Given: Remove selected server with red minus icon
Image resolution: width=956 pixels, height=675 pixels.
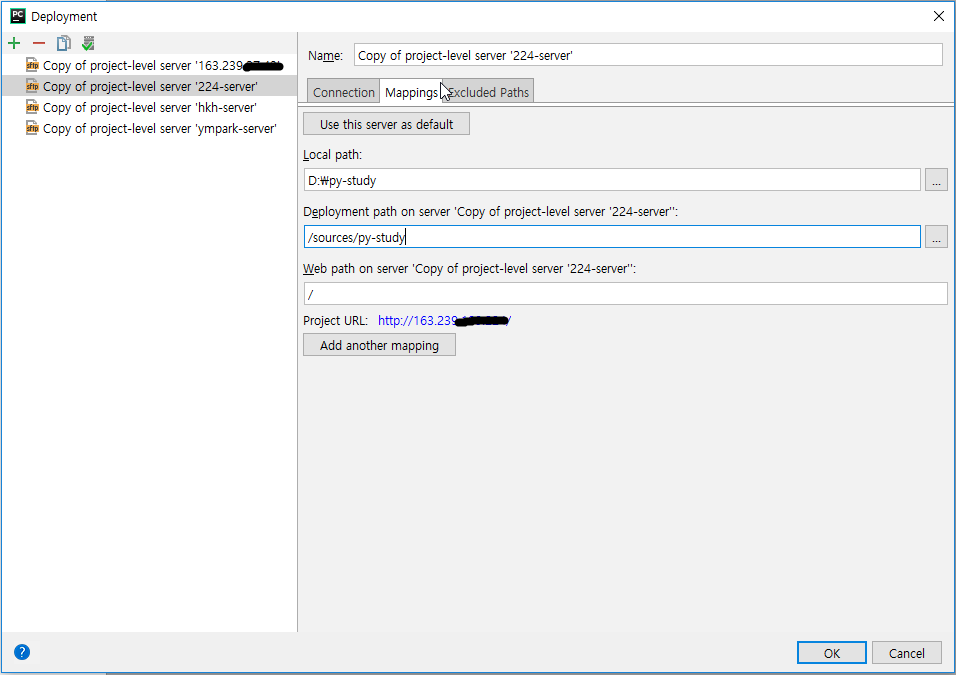Looking at the screenshot, I should click(39, 43).
